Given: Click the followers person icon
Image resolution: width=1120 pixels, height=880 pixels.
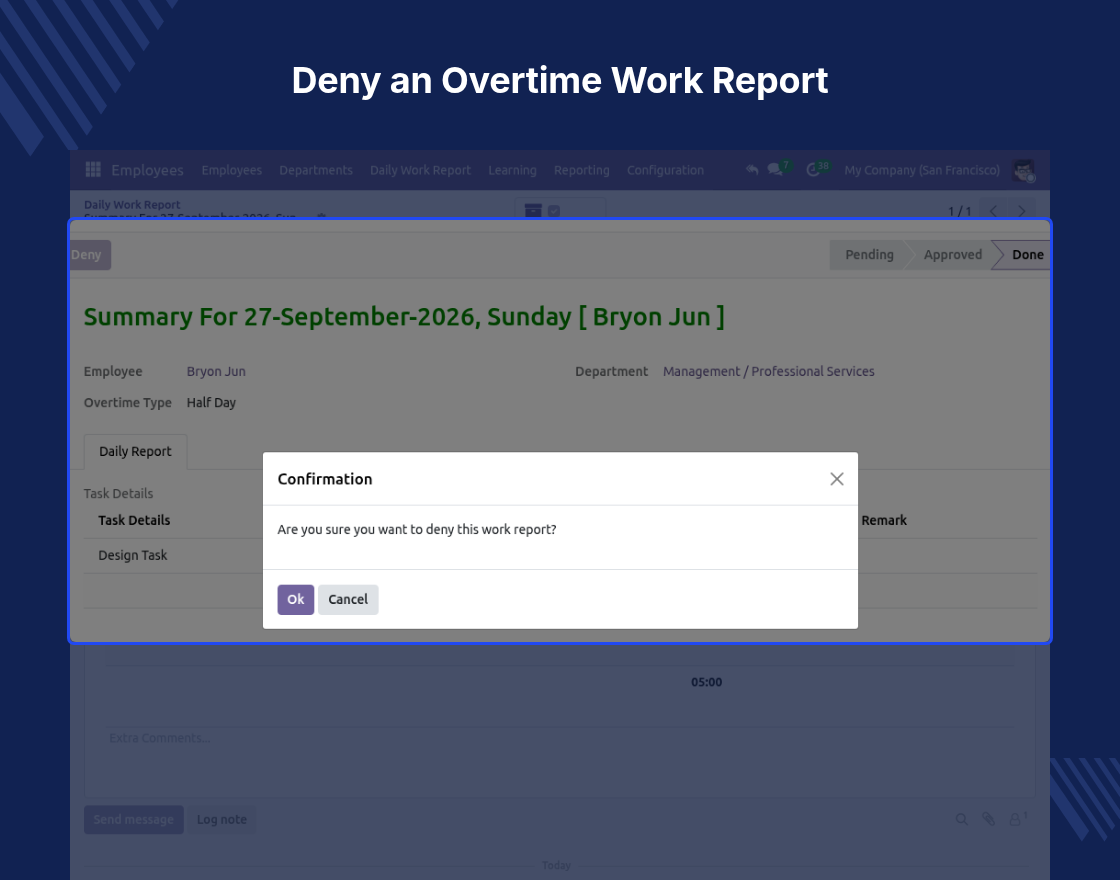Looking at the screenshot, I should [1016, 819].
